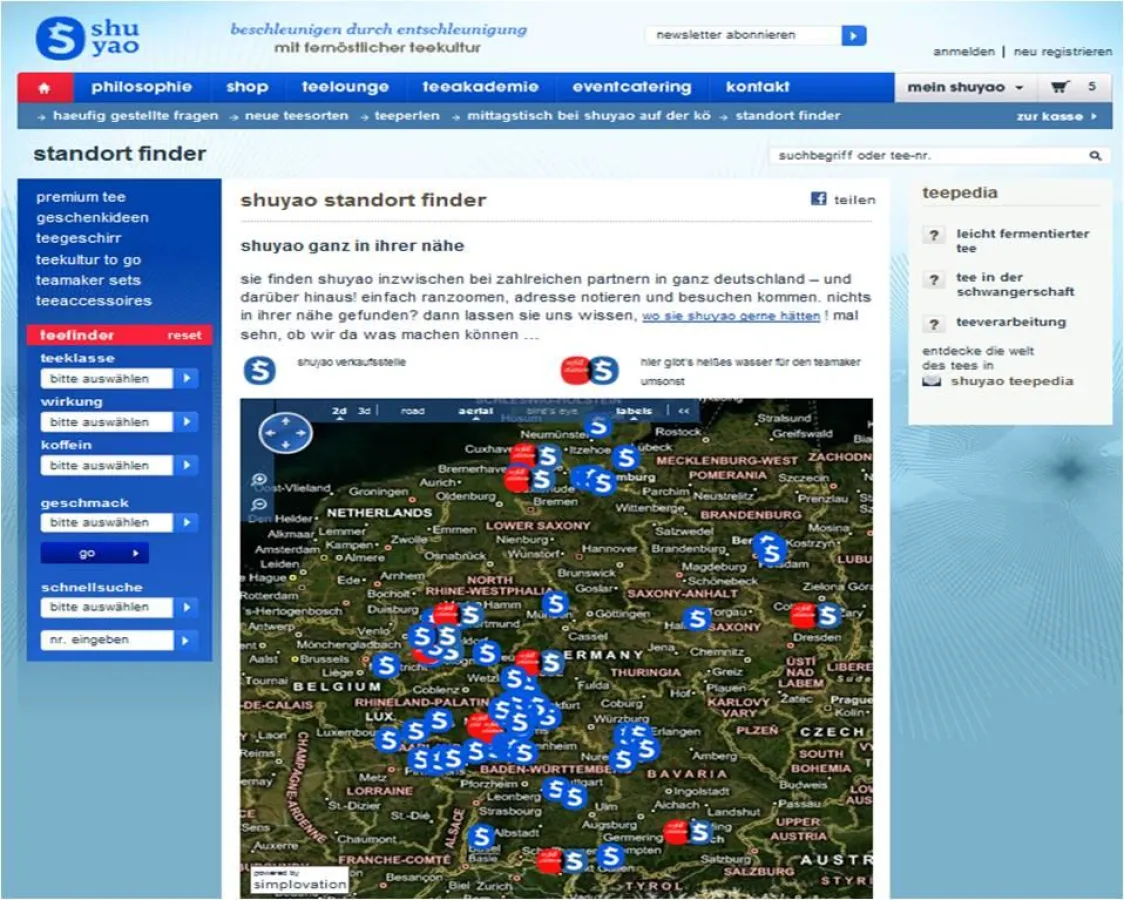Click the map zoom-in magnifier

coord(260,481)
